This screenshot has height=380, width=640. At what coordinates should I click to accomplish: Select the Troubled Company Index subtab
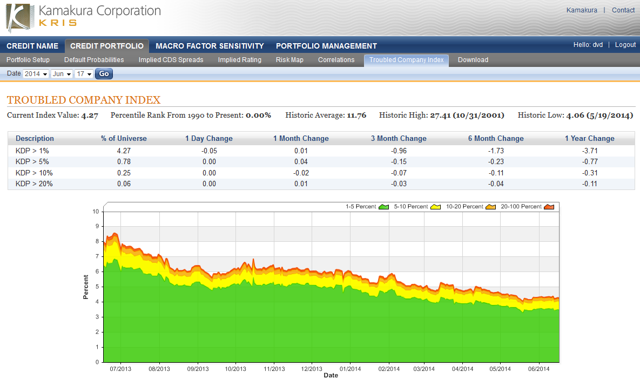[x=407, y=60]
